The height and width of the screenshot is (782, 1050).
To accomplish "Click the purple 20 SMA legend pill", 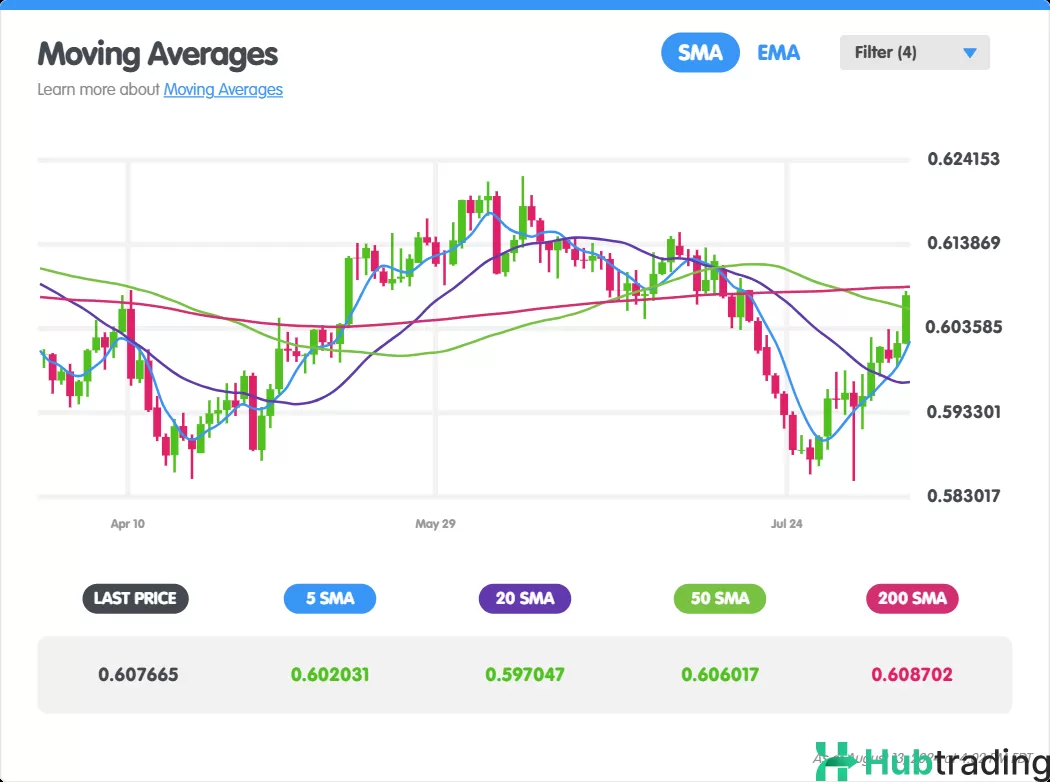I will pyautogui.click(x=524, y=599).
